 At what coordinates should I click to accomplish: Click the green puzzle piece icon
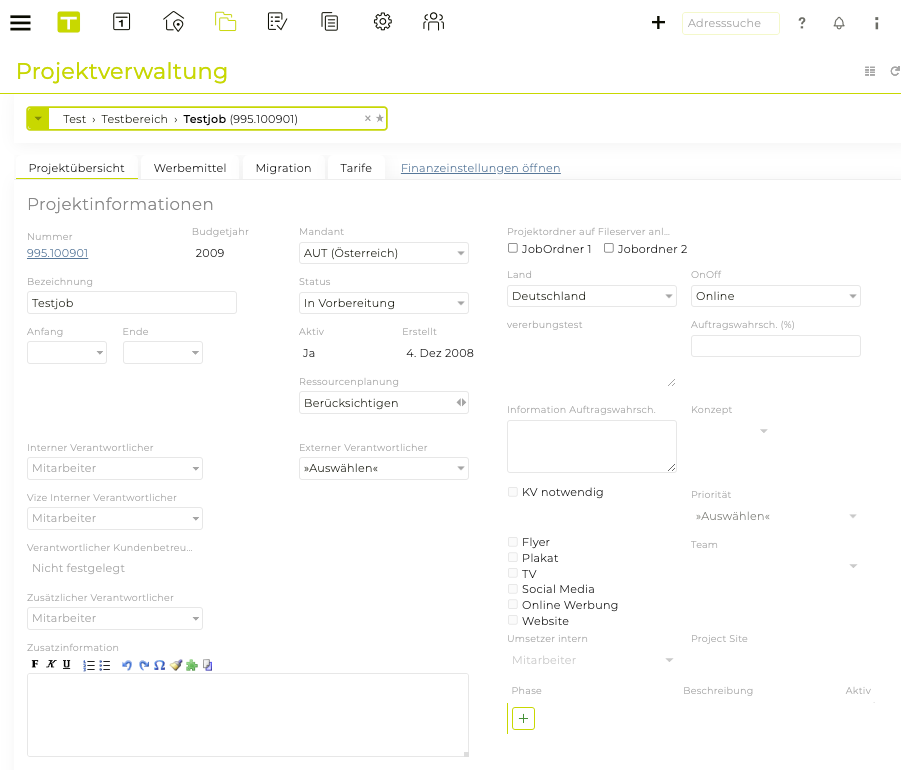point(192,665)
